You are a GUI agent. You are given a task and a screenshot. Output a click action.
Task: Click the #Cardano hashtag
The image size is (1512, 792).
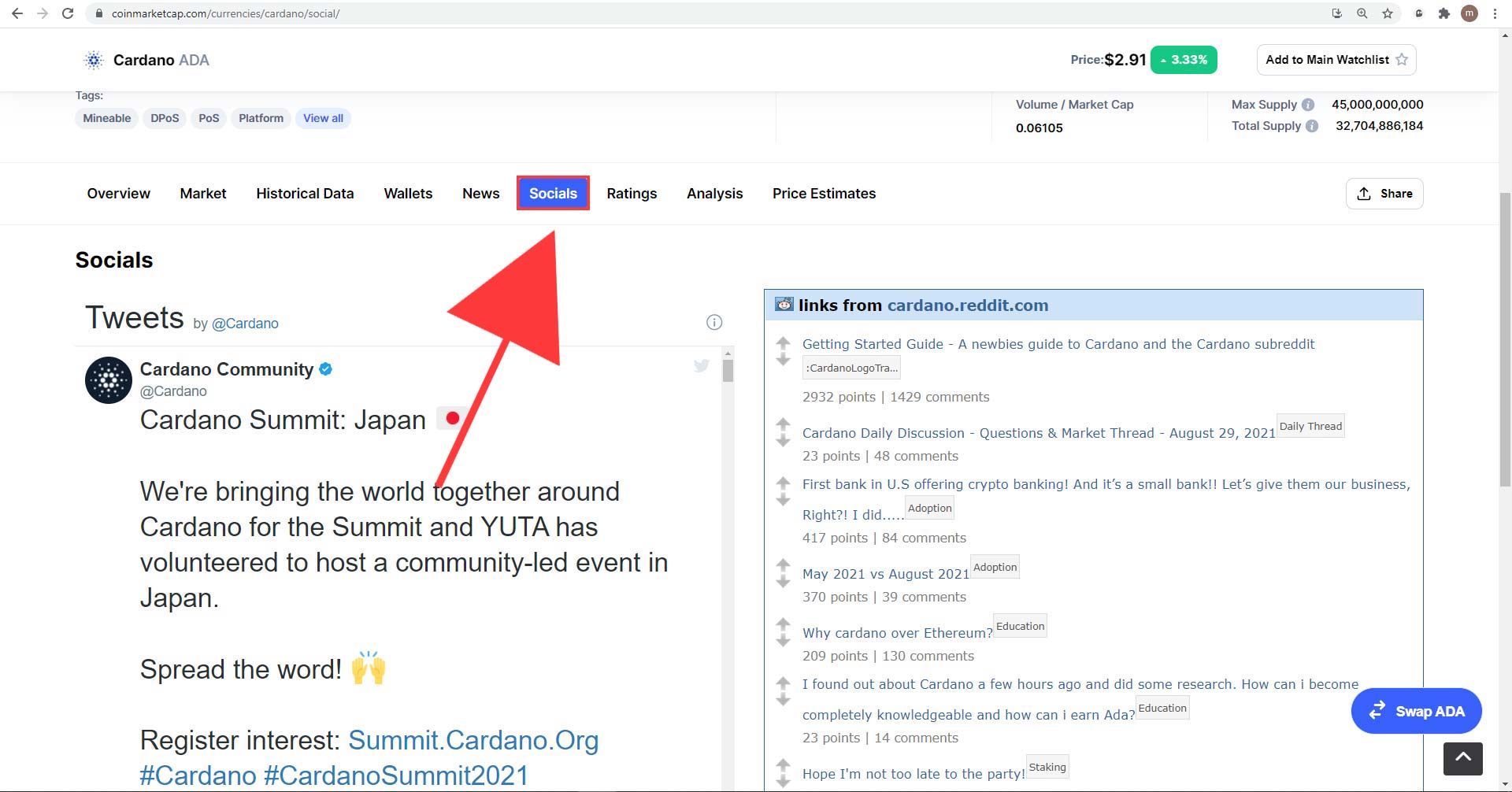click(x=198, y=775)
